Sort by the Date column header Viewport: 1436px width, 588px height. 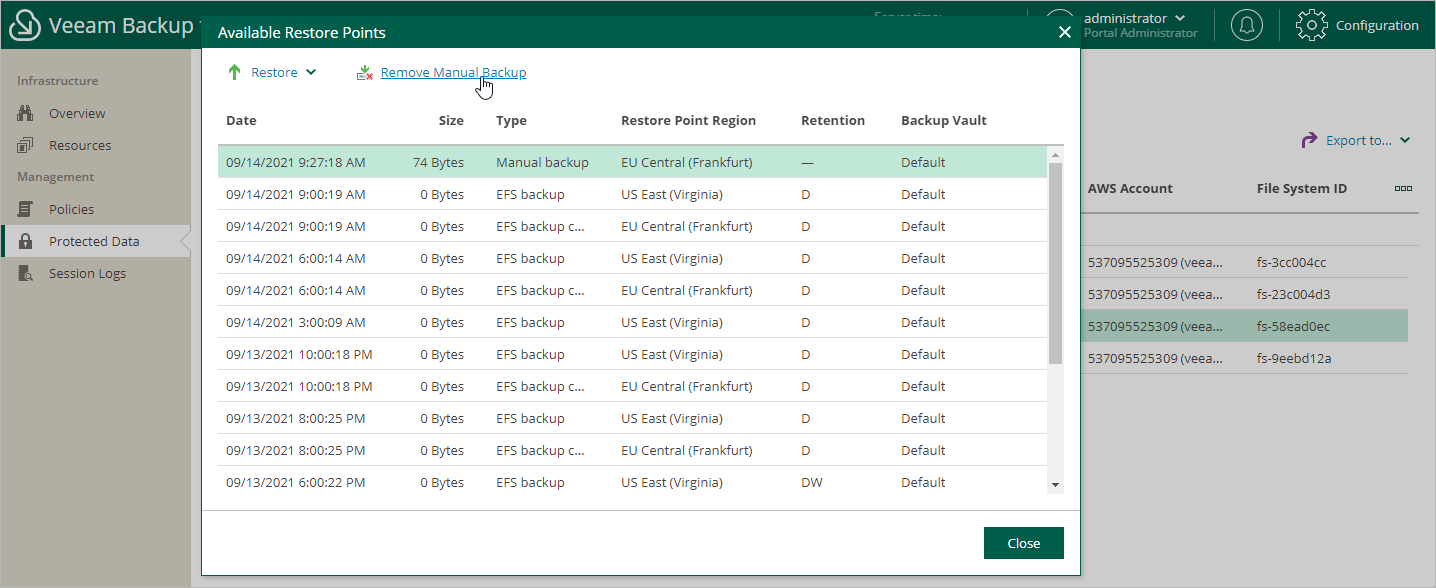click(x=241, y=120)
